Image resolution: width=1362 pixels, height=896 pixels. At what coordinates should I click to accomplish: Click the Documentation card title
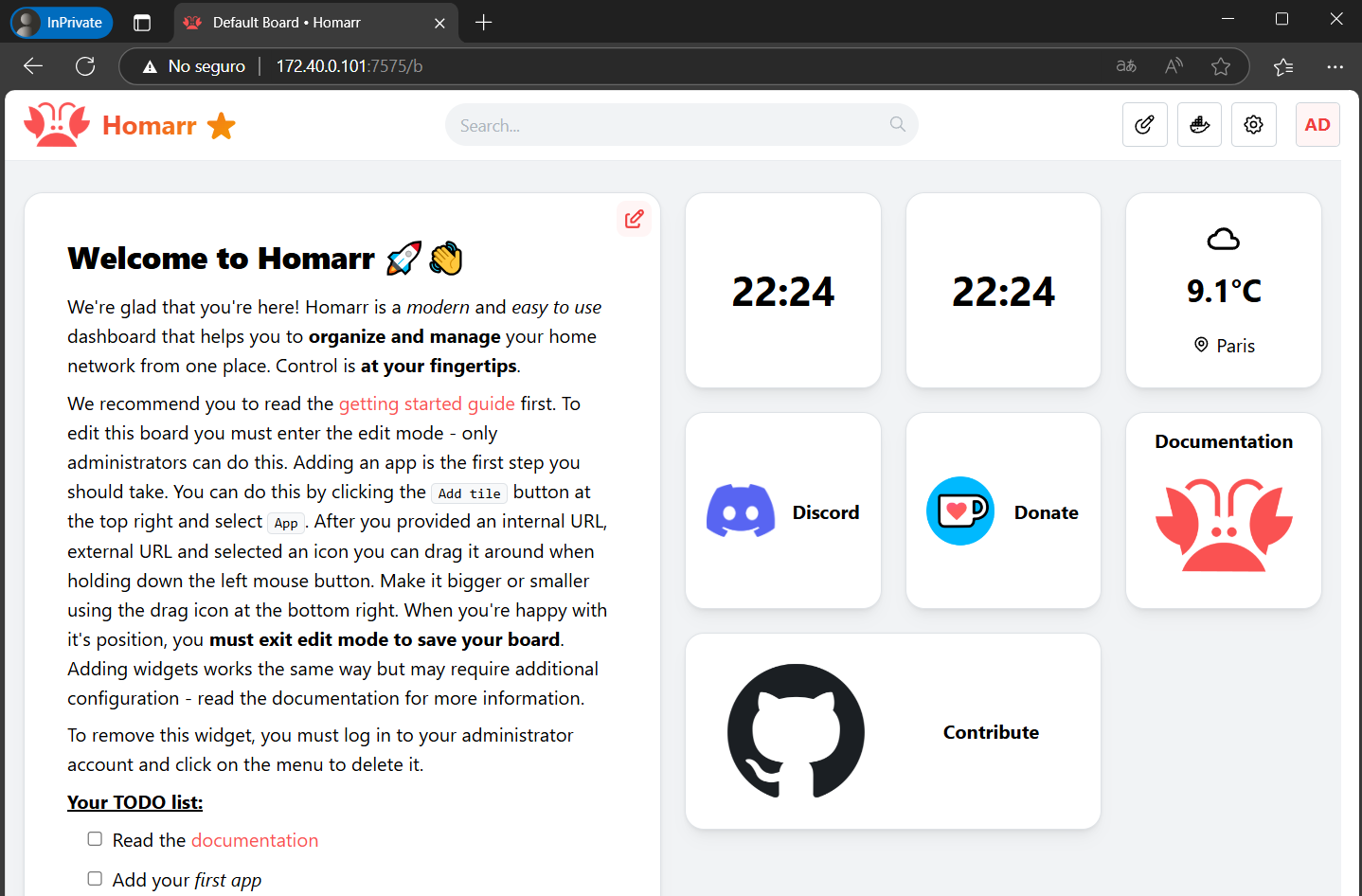point(1224,441)
